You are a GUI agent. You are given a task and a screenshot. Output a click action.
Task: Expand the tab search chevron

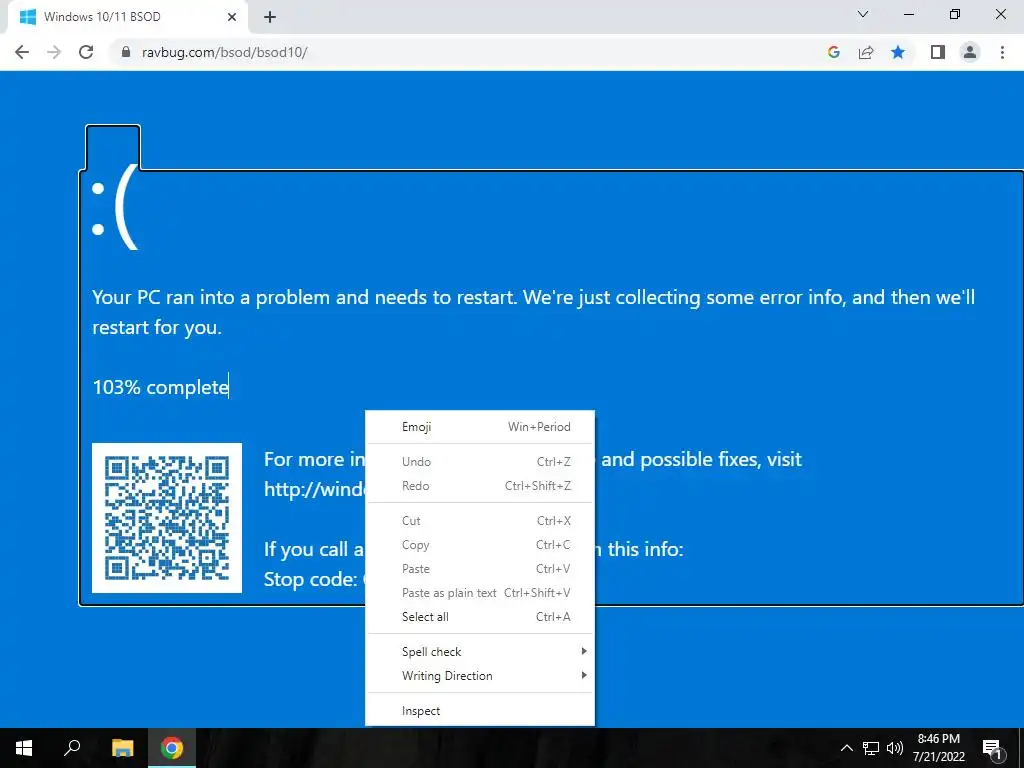click(863, 14)
